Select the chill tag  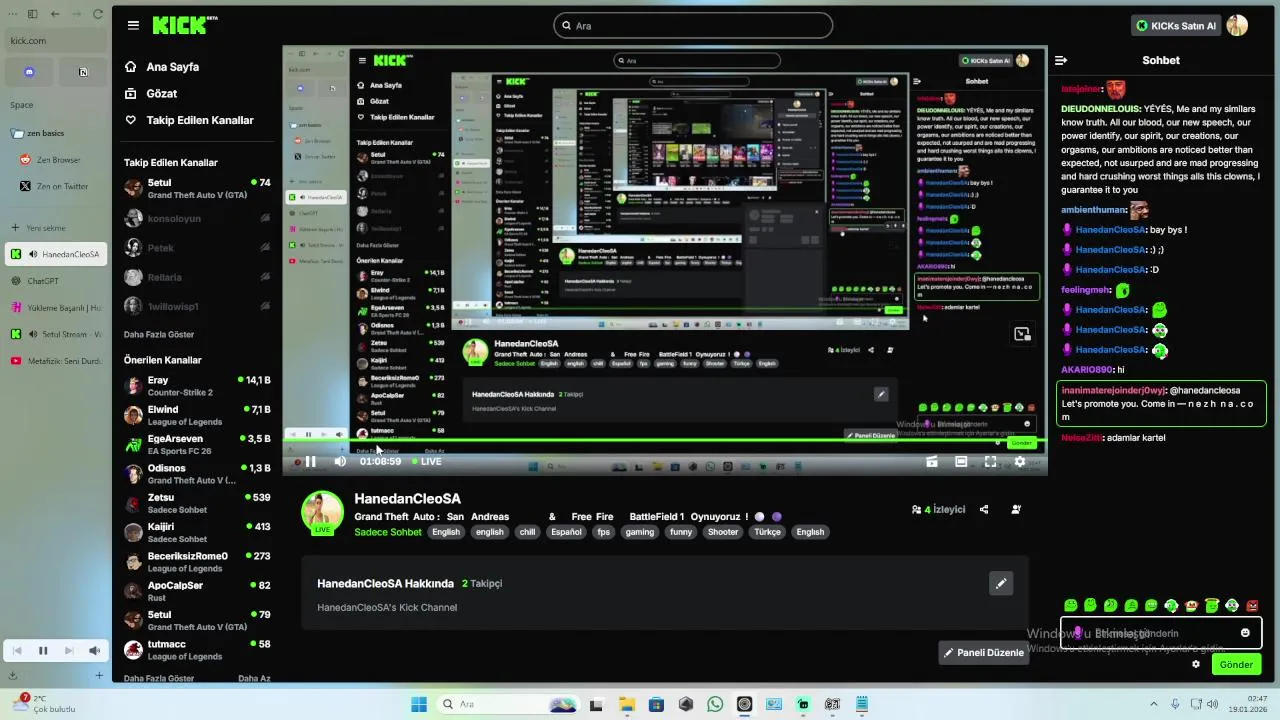(527, 532)
